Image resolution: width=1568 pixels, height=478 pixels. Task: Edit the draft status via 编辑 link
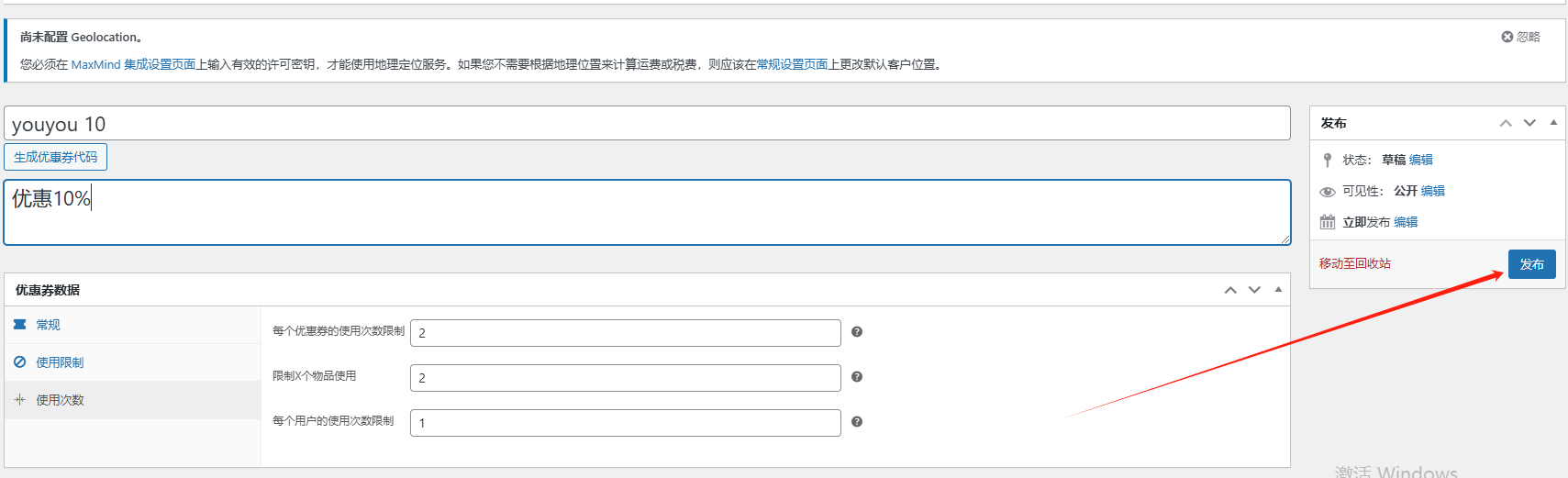[1420, 160]
